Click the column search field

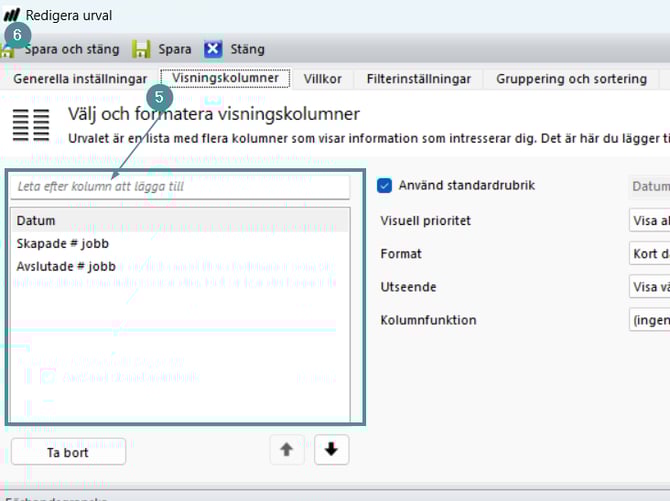(x=180, y=186)
